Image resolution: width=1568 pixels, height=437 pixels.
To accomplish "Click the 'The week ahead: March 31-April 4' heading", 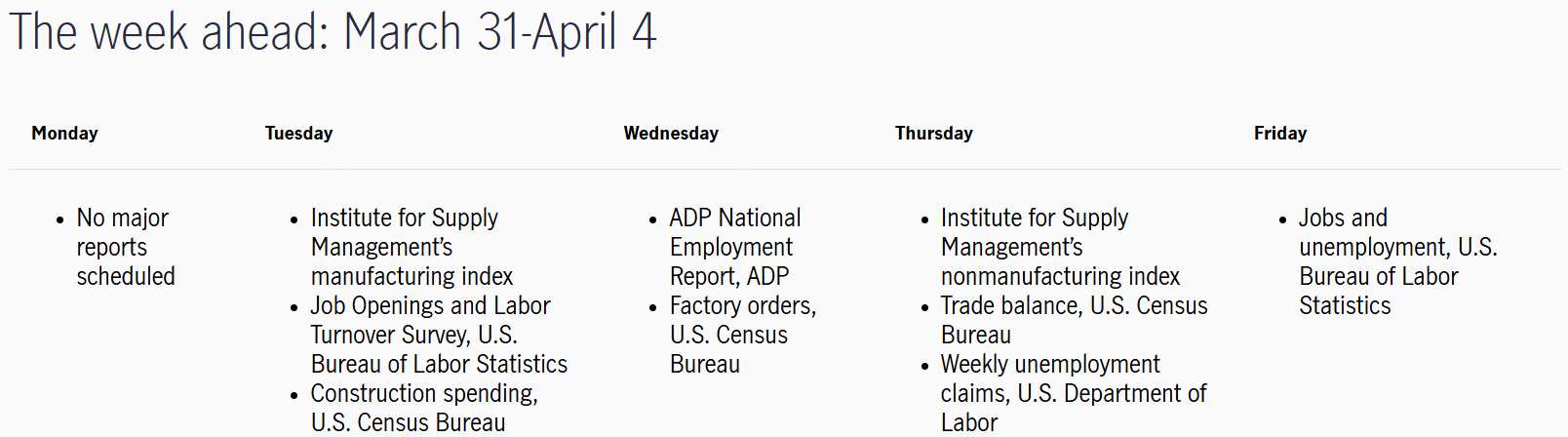I will tap(333, 32).
